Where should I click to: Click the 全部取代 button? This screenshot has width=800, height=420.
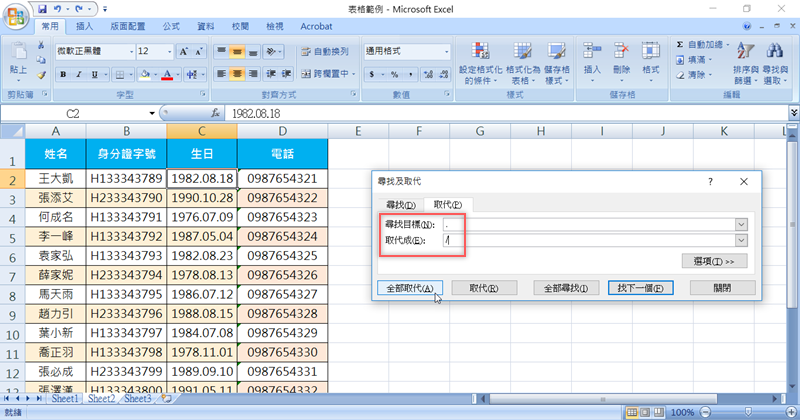410,288
